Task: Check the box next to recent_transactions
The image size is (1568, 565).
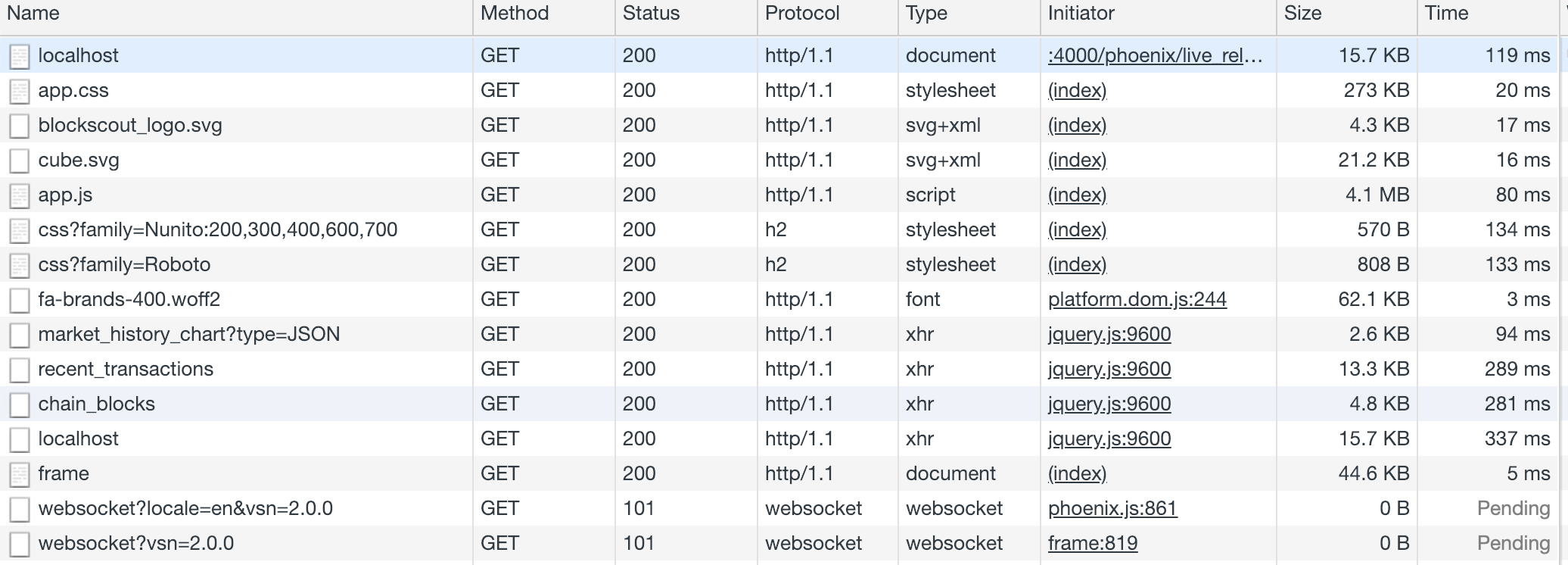Action: coord(20,368)
